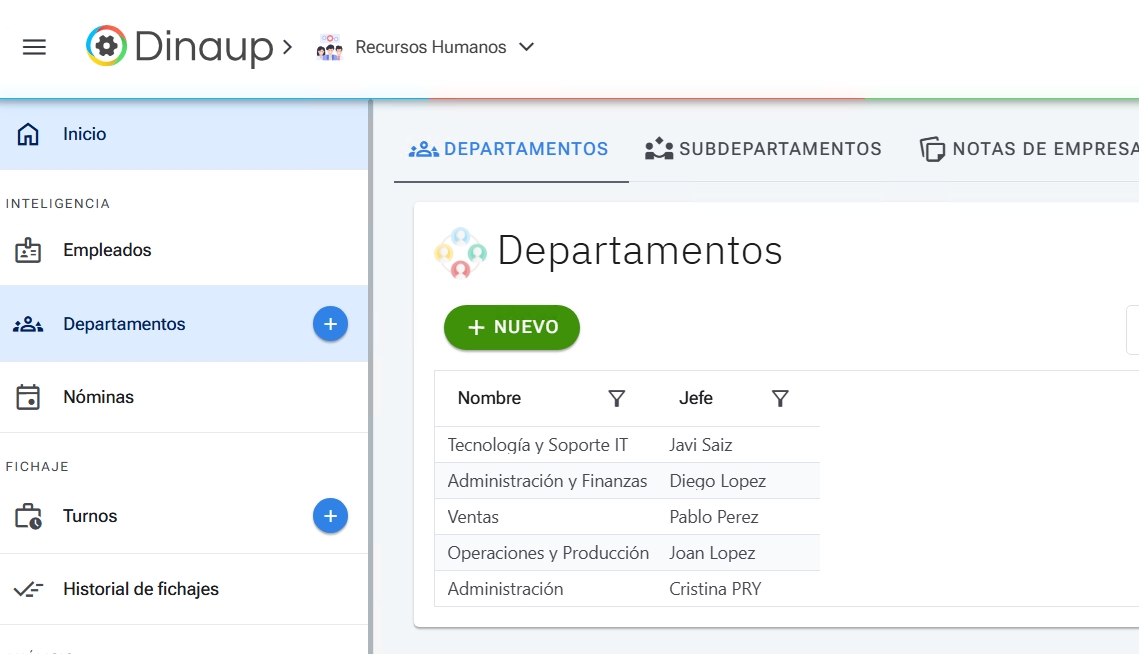This screenshot has height=654, width=1139.
Task: Click the Empleados badge icon in sidebar
Action: point(28,250)
